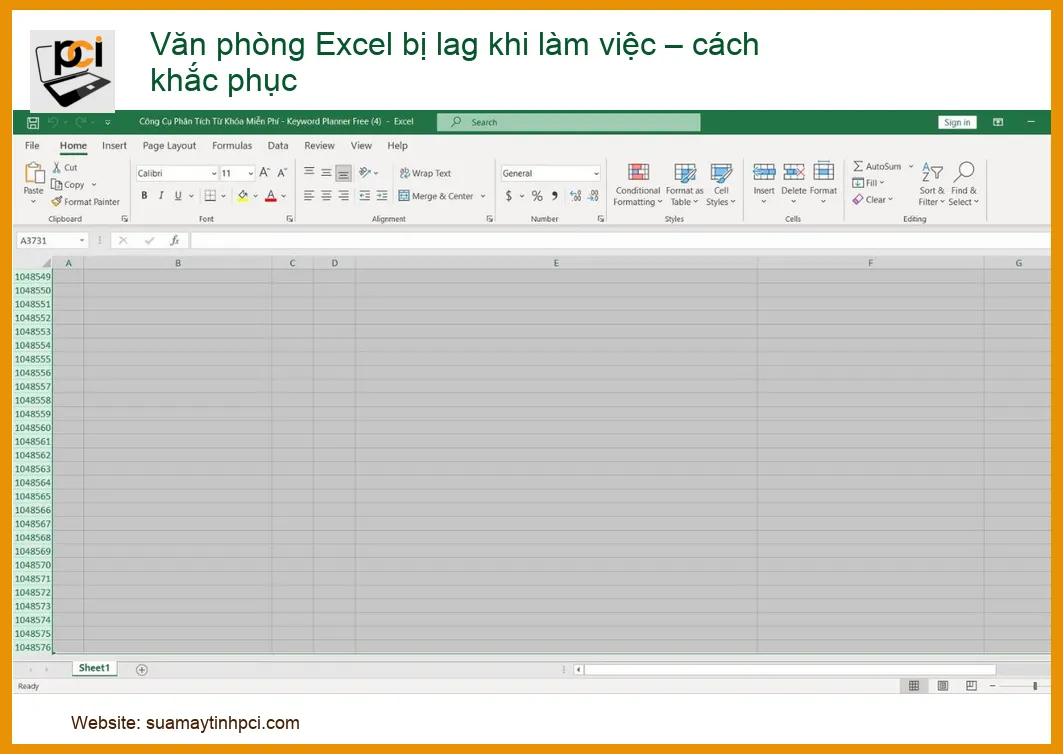Open the font size 11 dropdown
Viewport: 1063px width, 754px height.
tap(250, 174)
